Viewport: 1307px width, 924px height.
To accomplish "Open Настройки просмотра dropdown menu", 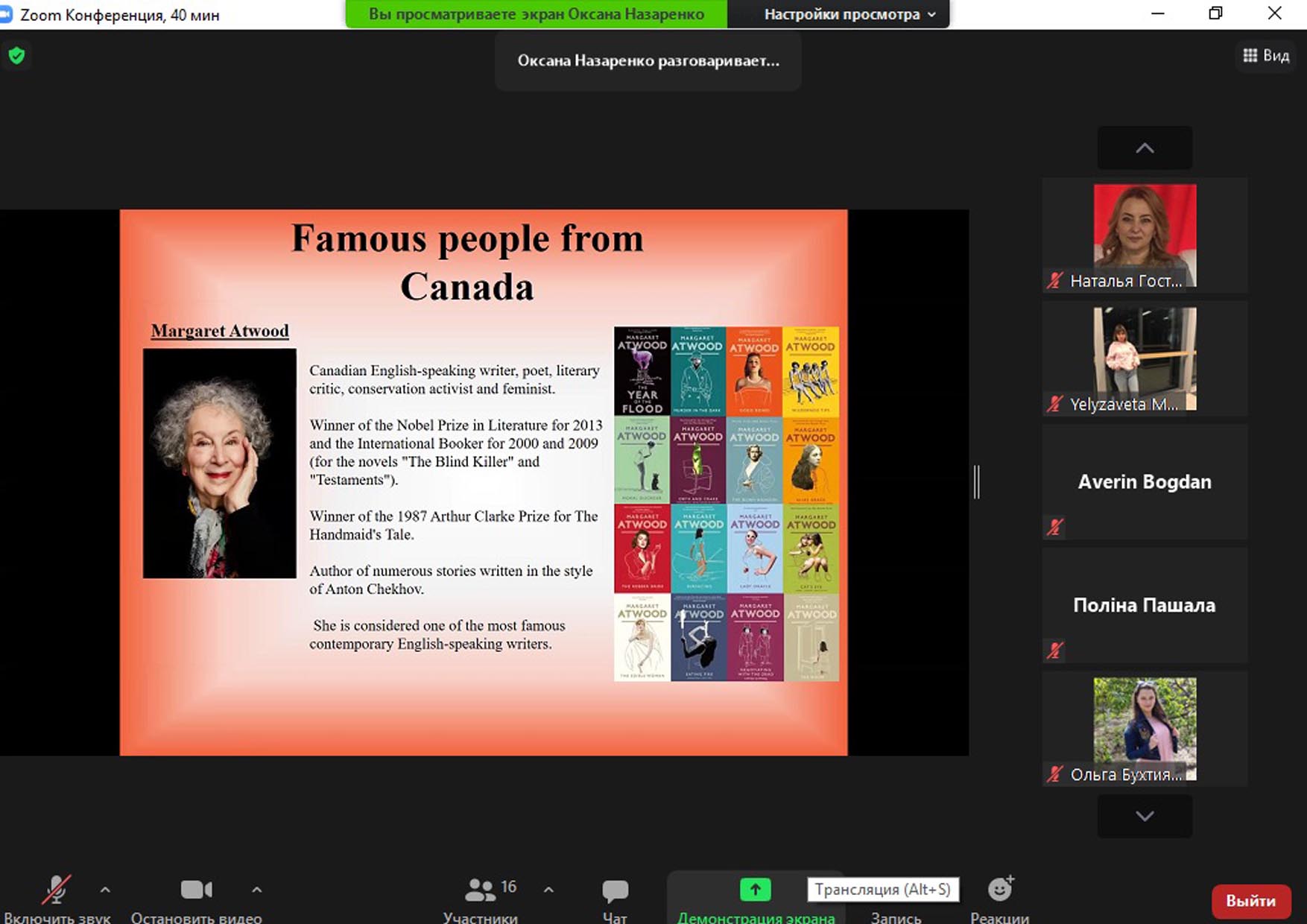I will point(849,15).
